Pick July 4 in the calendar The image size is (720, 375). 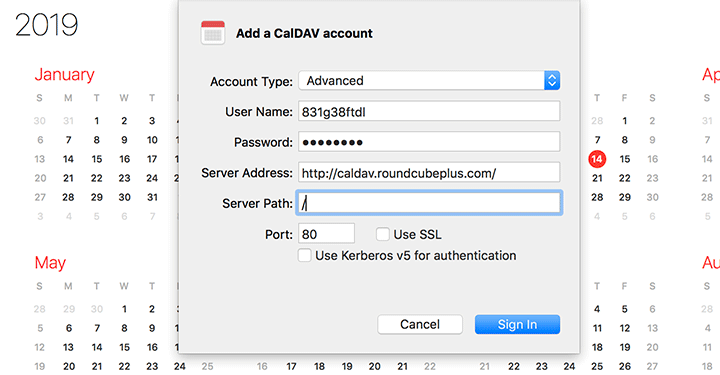(x=597, y=309)
